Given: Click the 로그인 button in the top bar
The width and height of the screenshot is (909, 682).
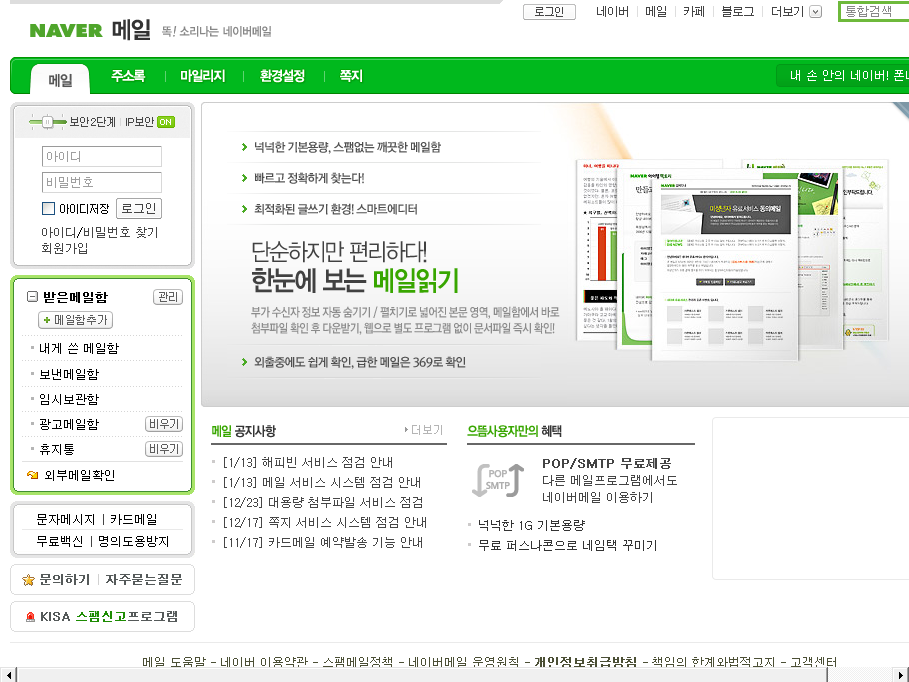Looking at the screenshot, I should pos(549,12).
